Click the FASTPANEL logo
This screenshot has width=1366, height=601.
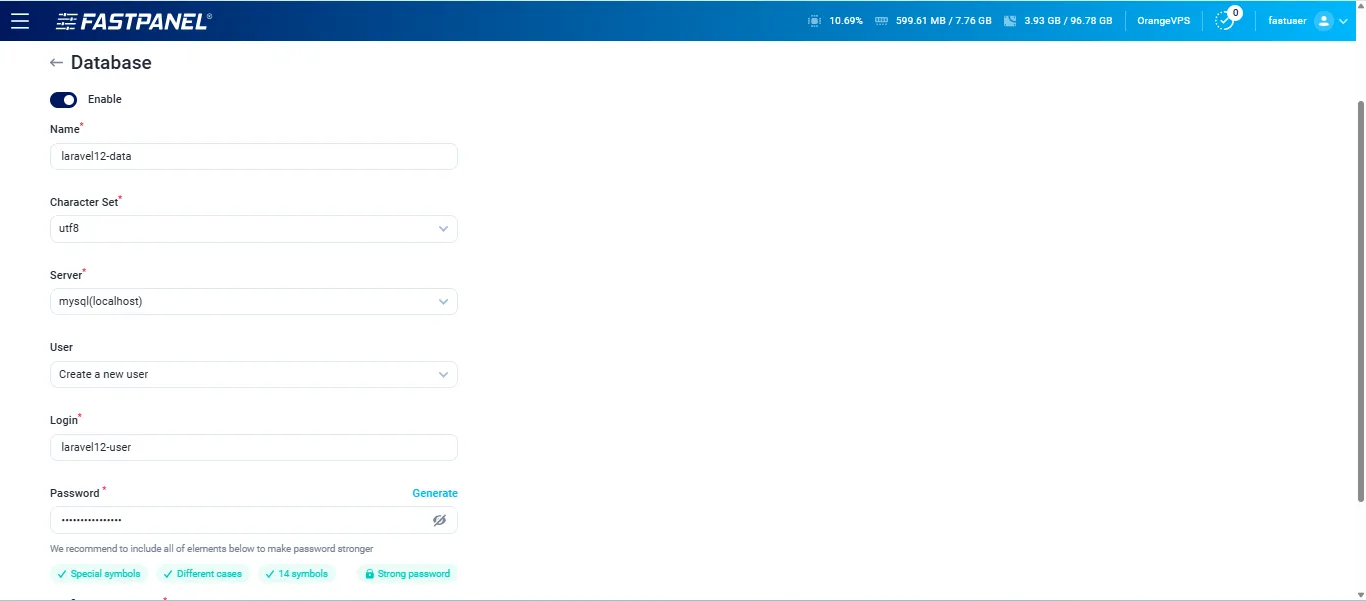coord(134,21)
